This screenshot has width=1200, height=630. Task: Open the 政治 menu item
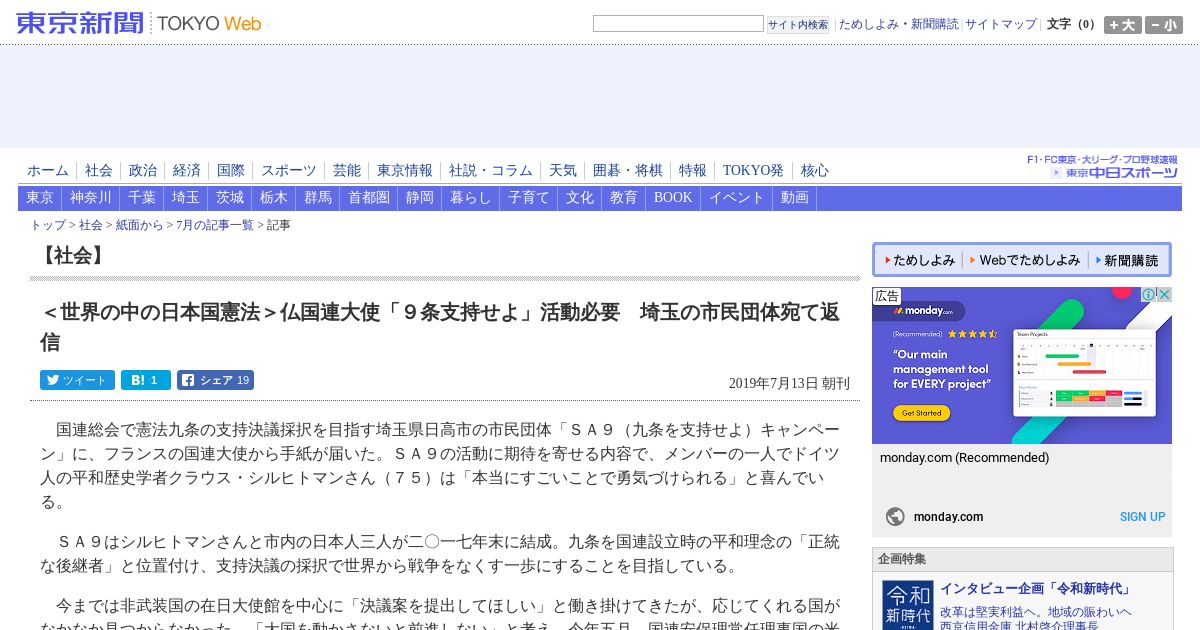coord(143,171)
